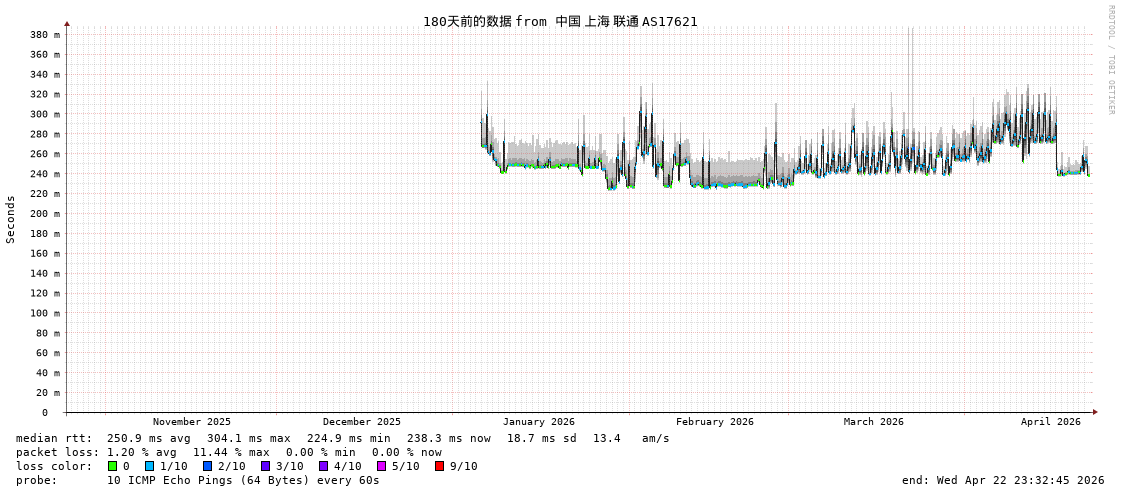Select the light blue 1/10 loss swatch
Screen dimensions: 1121x494
click(x=149, y=466)
